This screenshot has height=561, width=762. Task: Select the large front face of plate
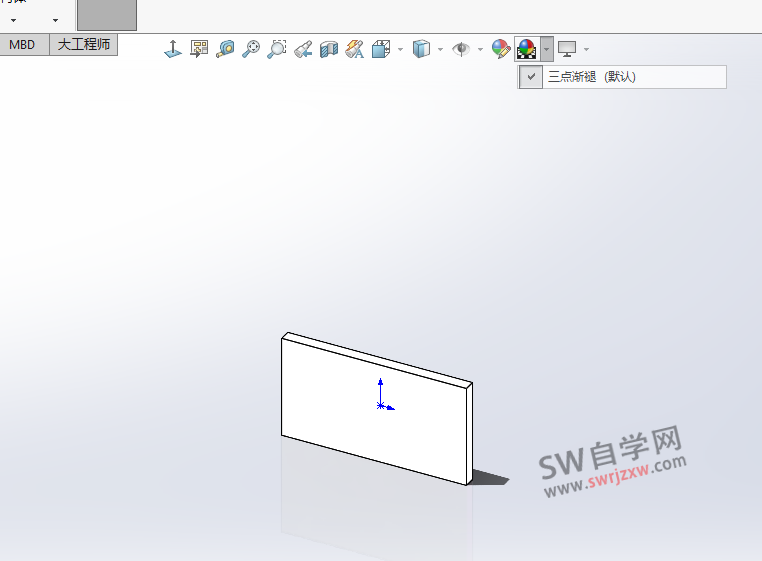coord(374,412)
